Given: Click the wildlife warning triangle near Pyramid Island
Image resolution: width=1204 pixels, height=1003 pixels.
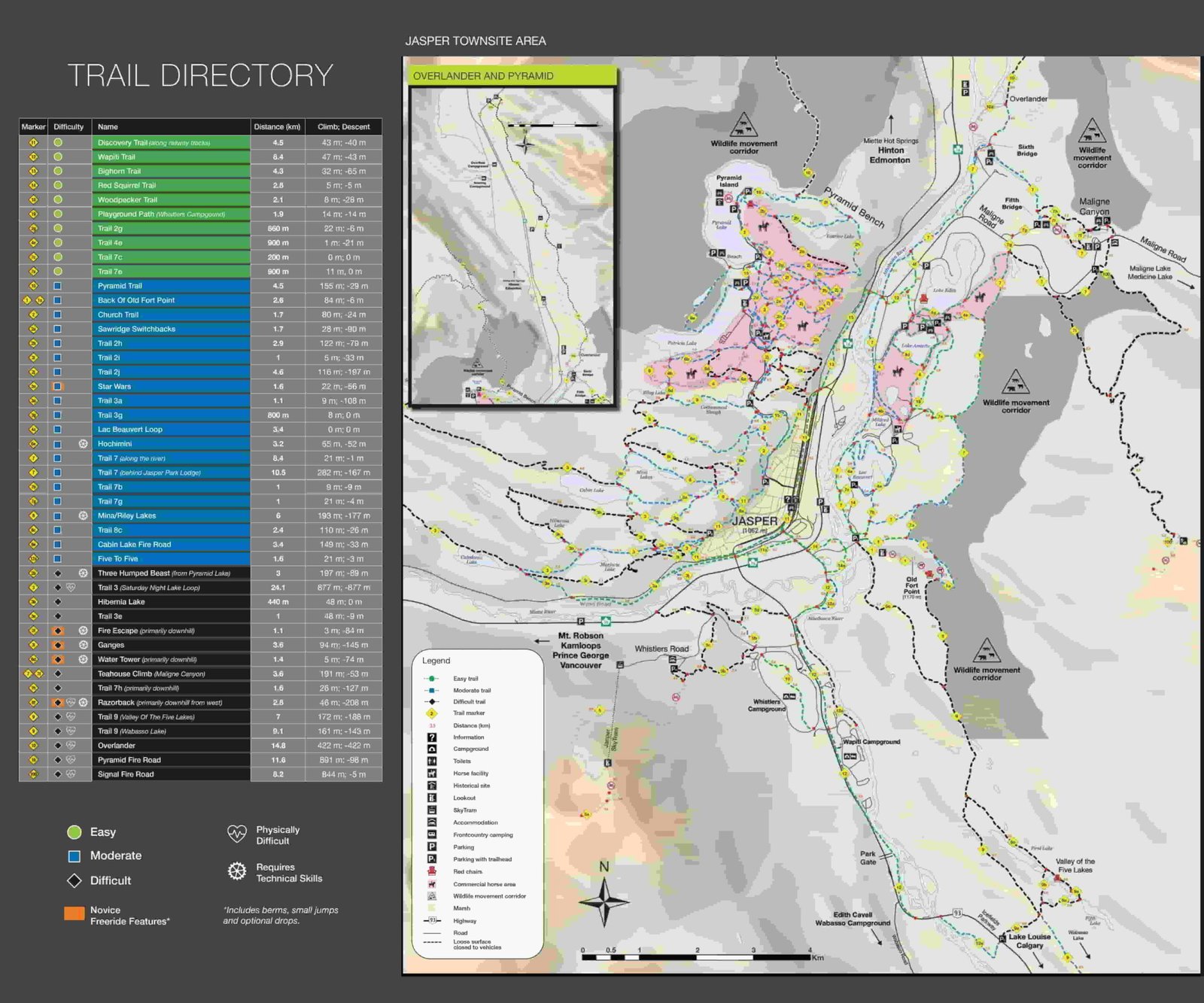Looking at the screenshot, I should 743,125.
